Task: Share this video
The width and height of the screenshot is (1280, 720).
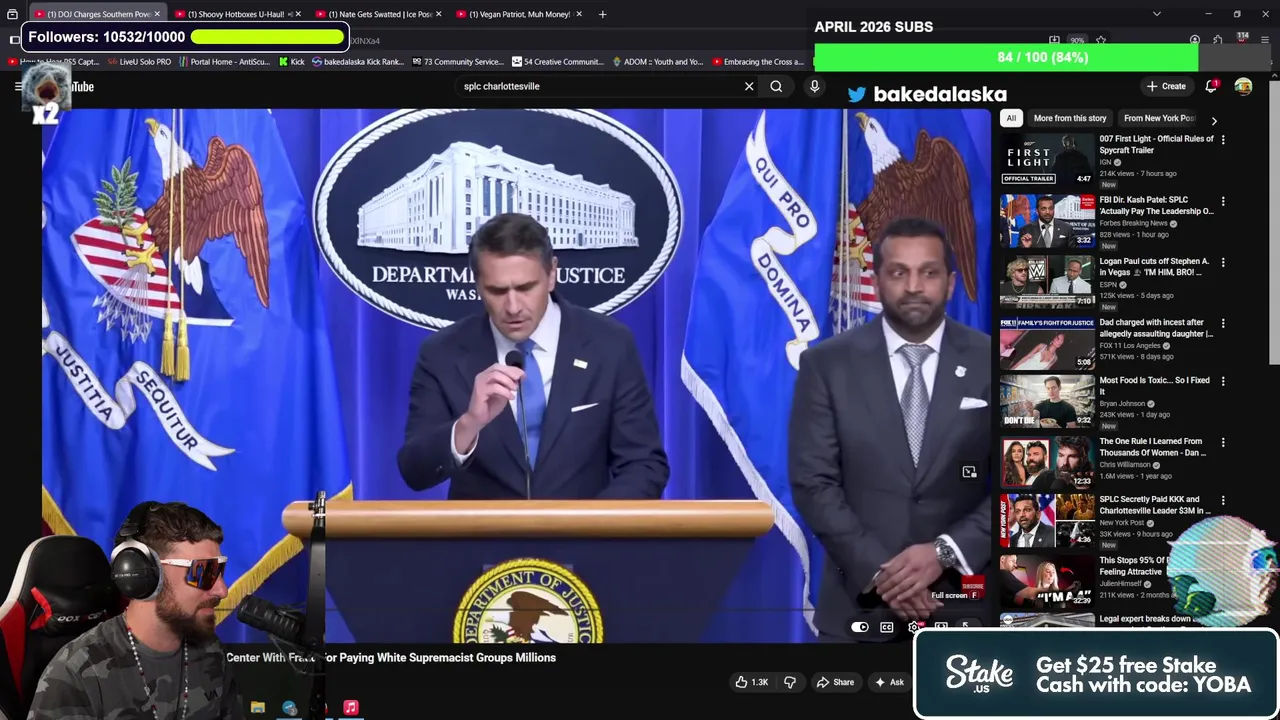Action: pos(835,682)
